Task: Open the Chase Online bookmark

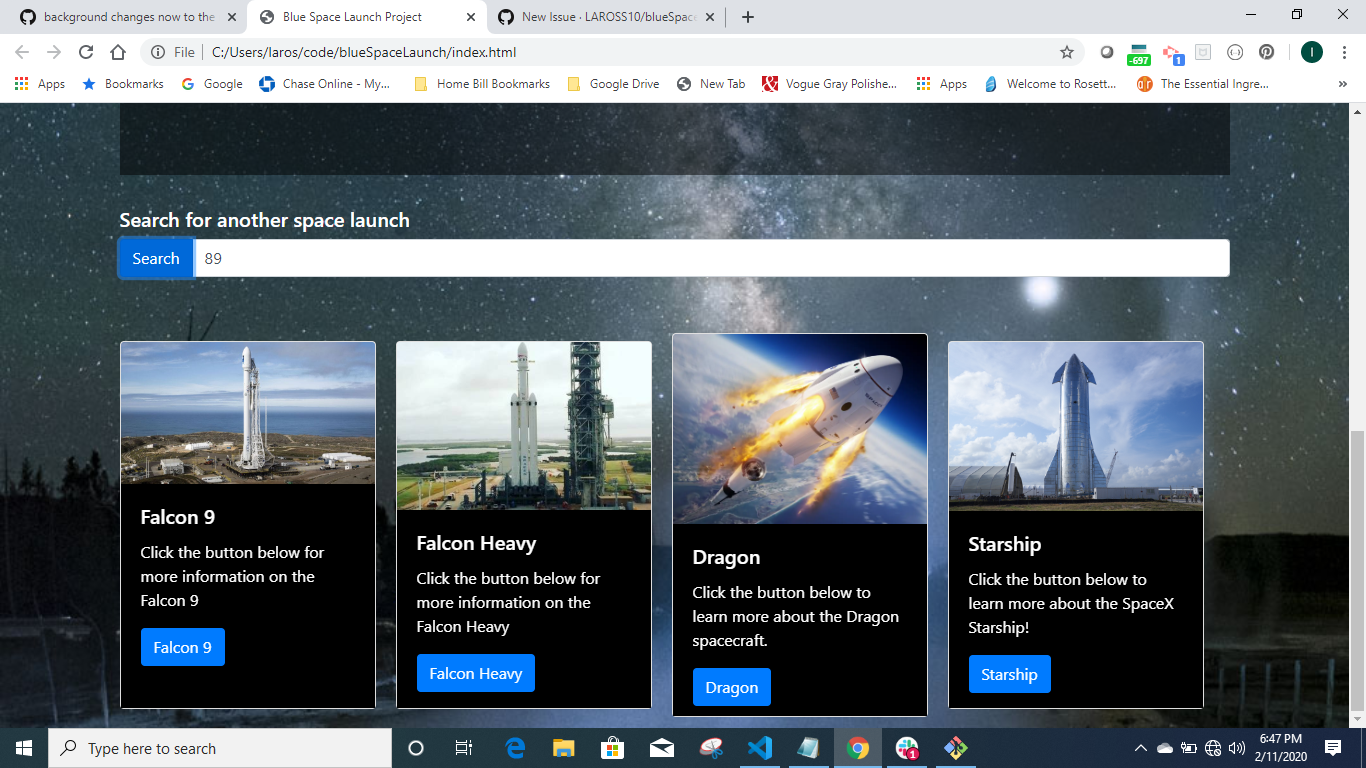Action: (324, 84)
